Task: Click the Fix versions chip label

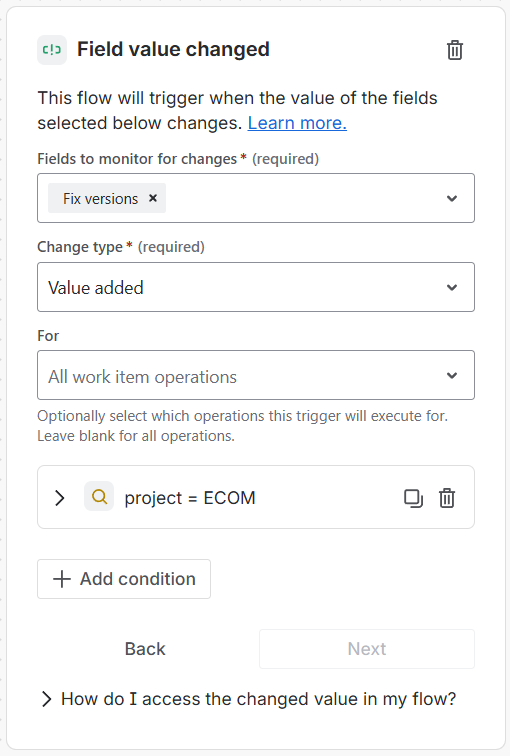Action: pyautogui.click(x=100, y=199)
